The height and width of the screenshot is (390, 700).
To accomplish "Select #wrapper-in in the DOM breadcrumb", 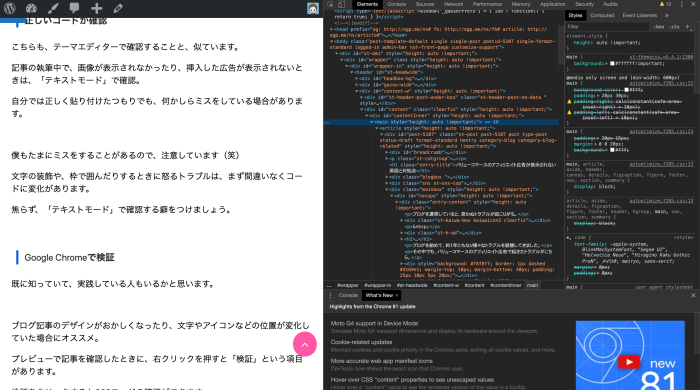I will coord(378,285).
